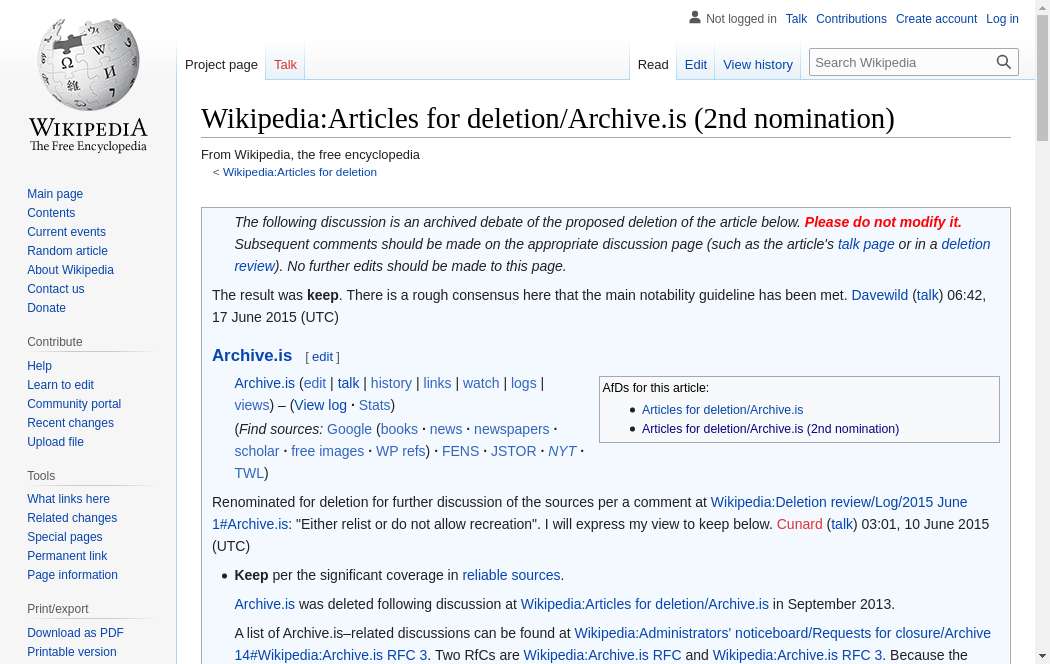Open the Talk tab
The image size is (1050, 664).
point(285,65)
